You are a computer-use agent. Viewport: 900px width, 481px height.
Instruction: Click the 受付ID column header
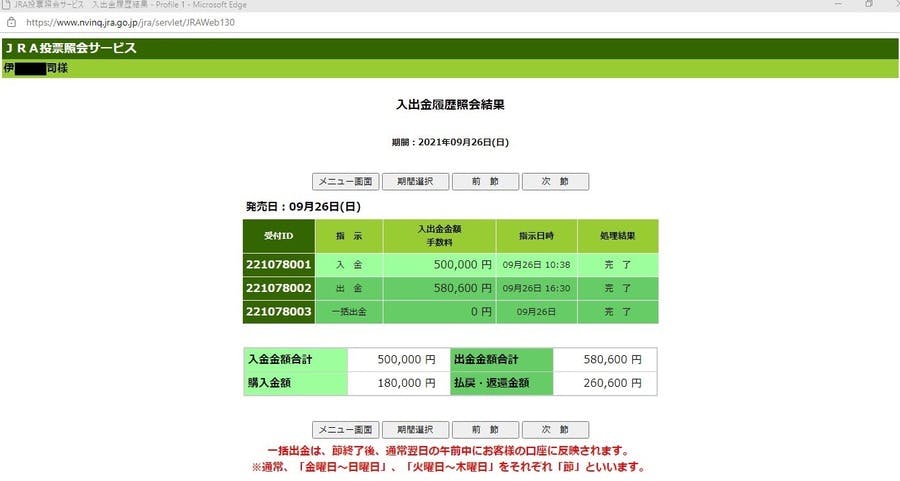point(279,236)
